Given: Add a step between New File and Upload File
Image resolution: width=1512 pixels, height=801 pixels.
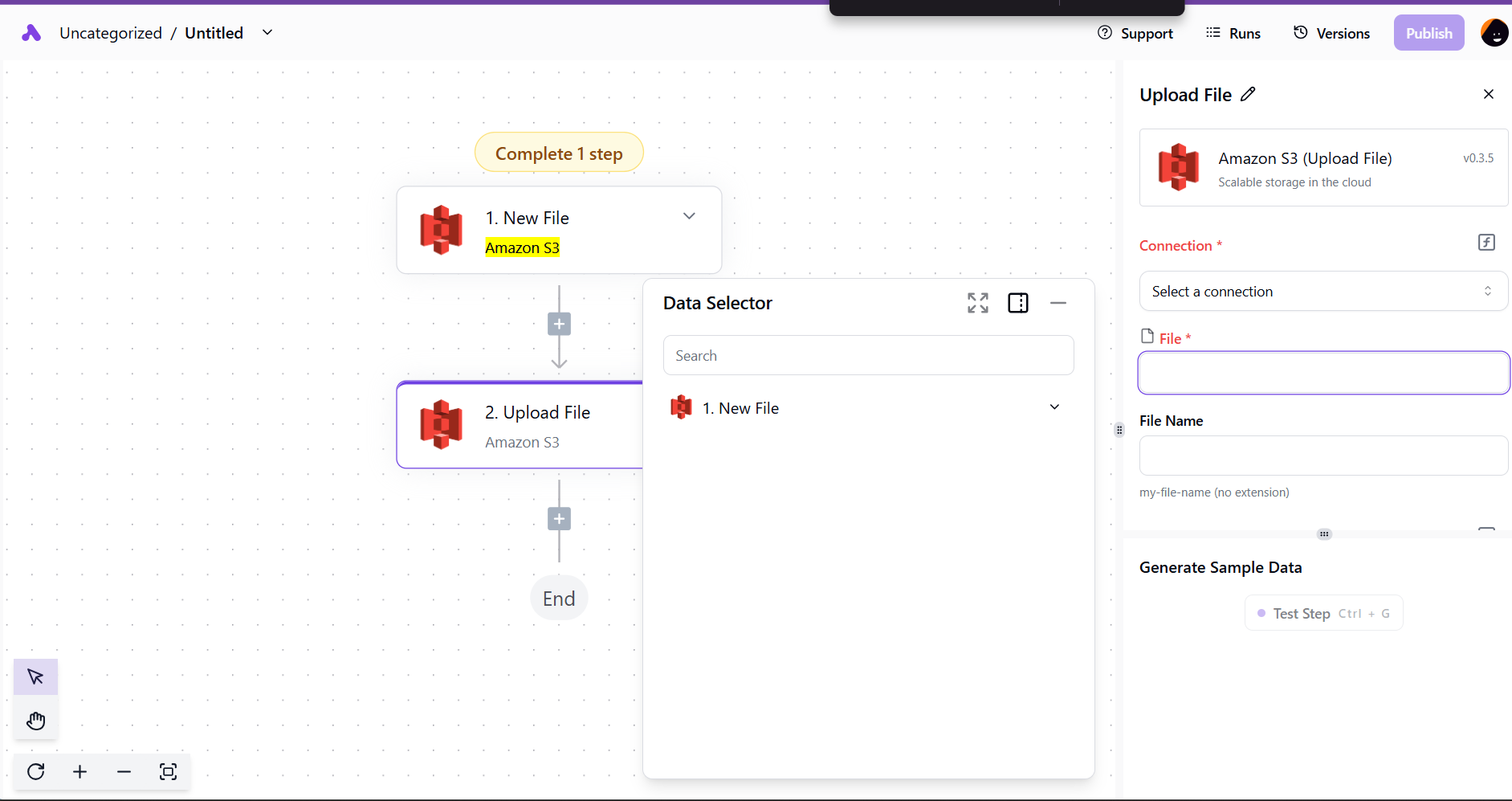Looking at the screenshot, I should tap(559, 324).
